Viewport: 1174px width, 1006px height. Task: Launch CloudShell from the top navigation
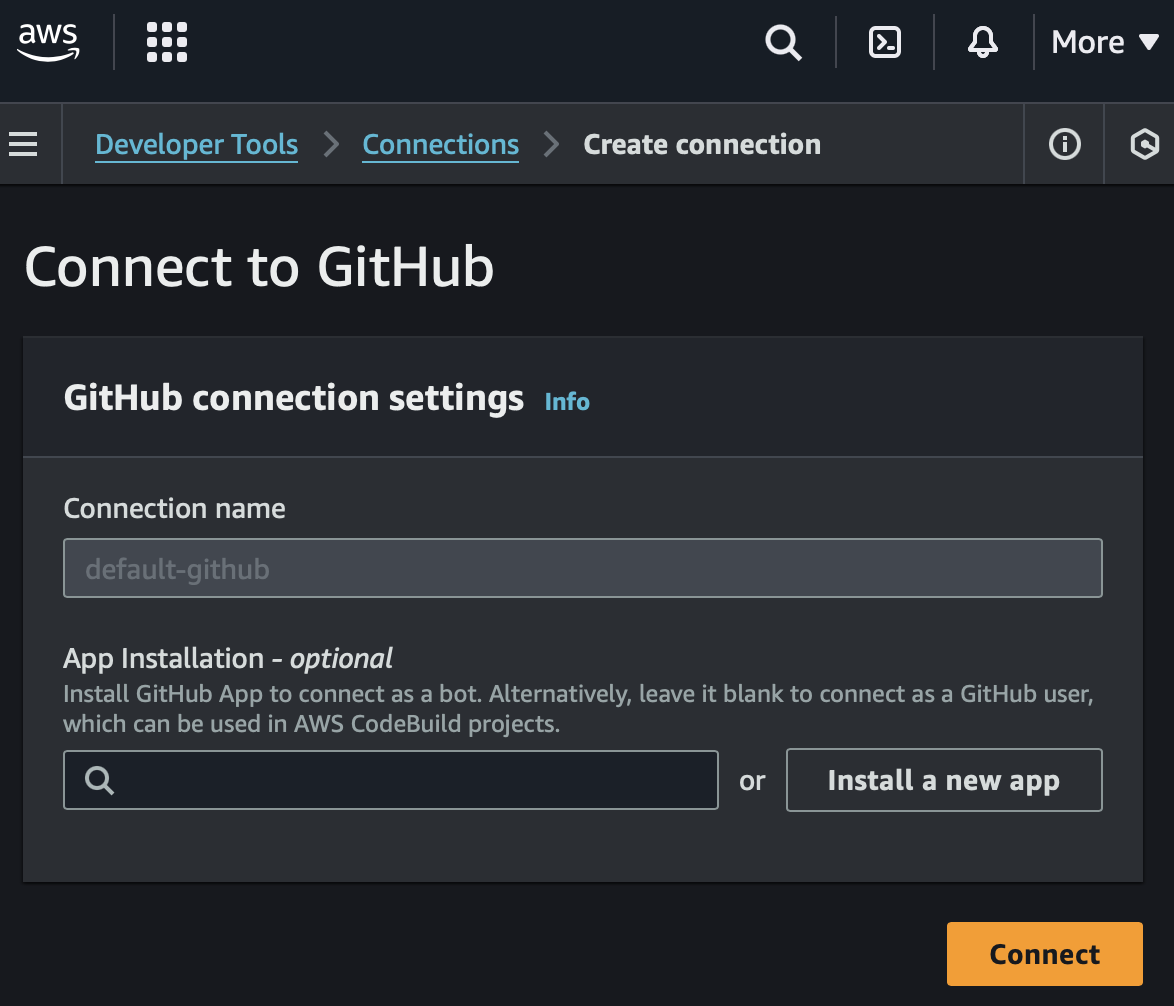point(883,42)
